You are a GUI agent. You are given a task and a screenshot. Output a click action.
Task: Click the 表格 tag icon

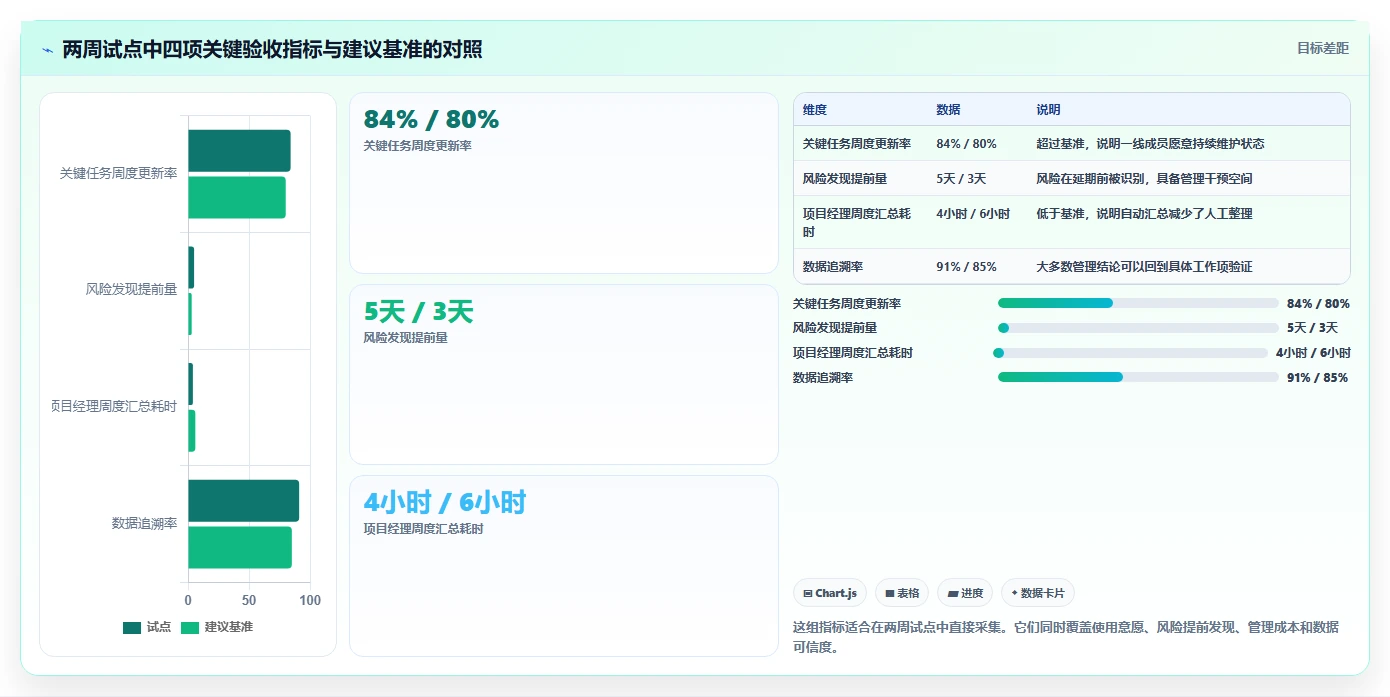point(889,593)
